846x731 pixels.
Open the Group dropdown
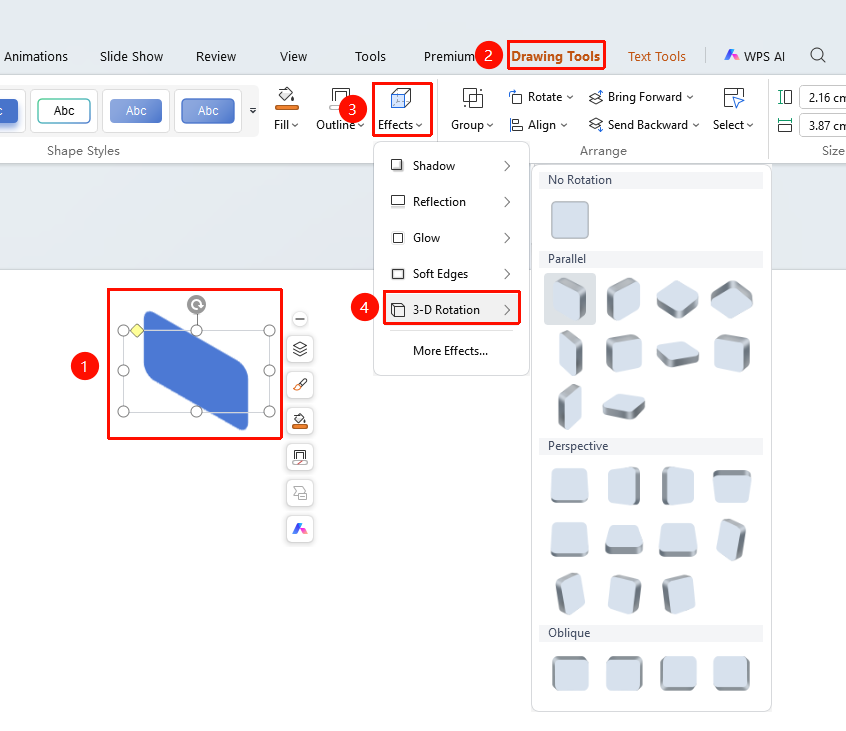472,110
